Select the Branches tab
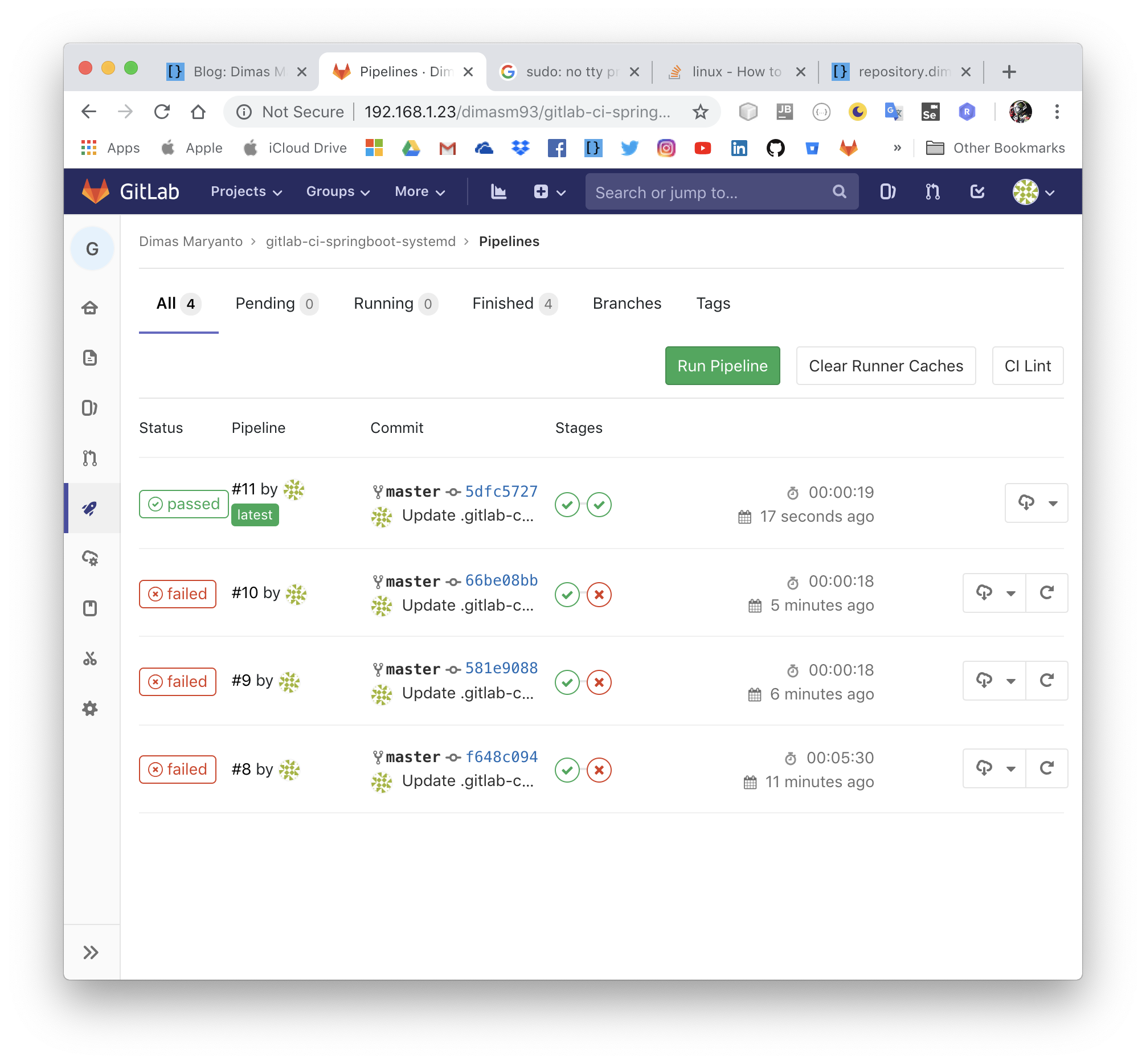 click(627, 304)
